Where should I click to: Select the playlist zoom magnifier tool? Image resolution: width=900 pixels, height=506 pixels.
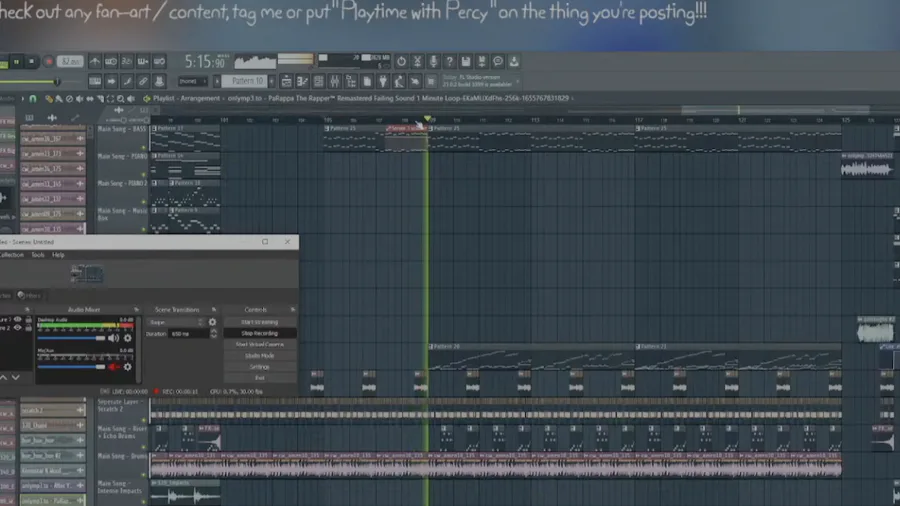121,99
